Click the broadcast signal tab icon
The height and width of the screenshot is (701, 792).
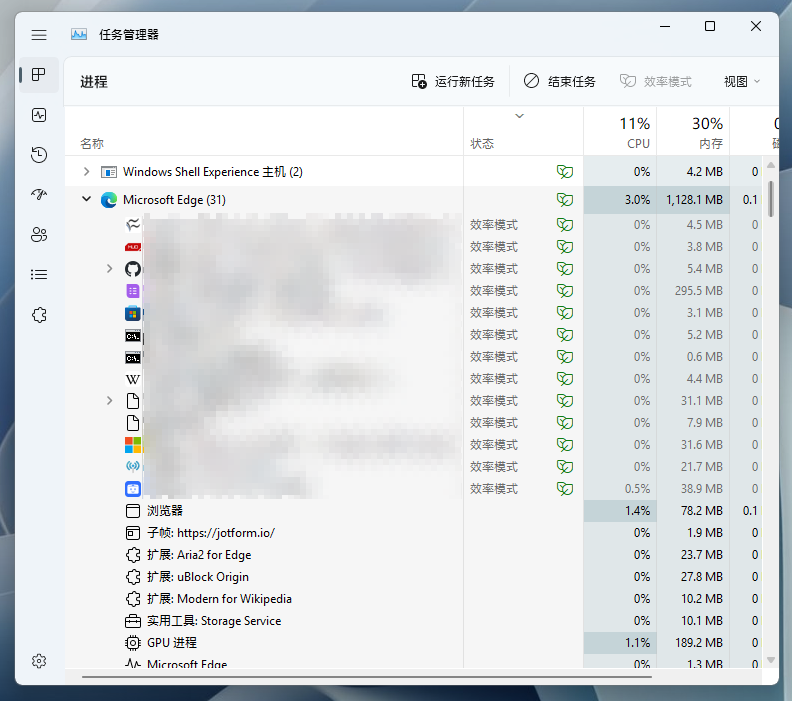pyautogui.click(x=133, y=466)
